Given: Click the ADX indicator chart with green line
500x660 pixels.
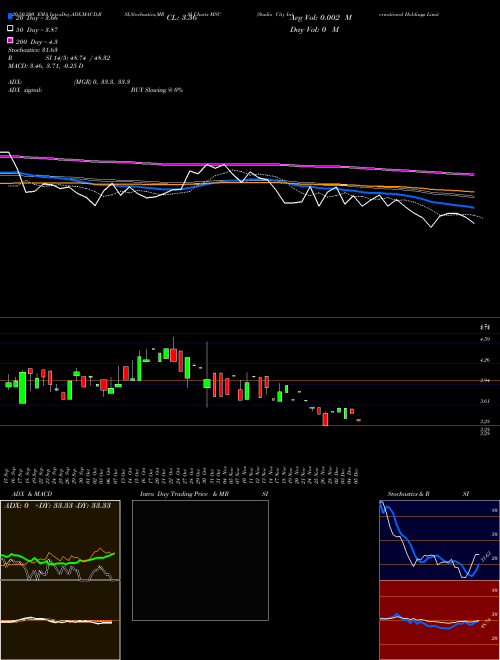Looking at the screenshot, I should click(60, 540).
